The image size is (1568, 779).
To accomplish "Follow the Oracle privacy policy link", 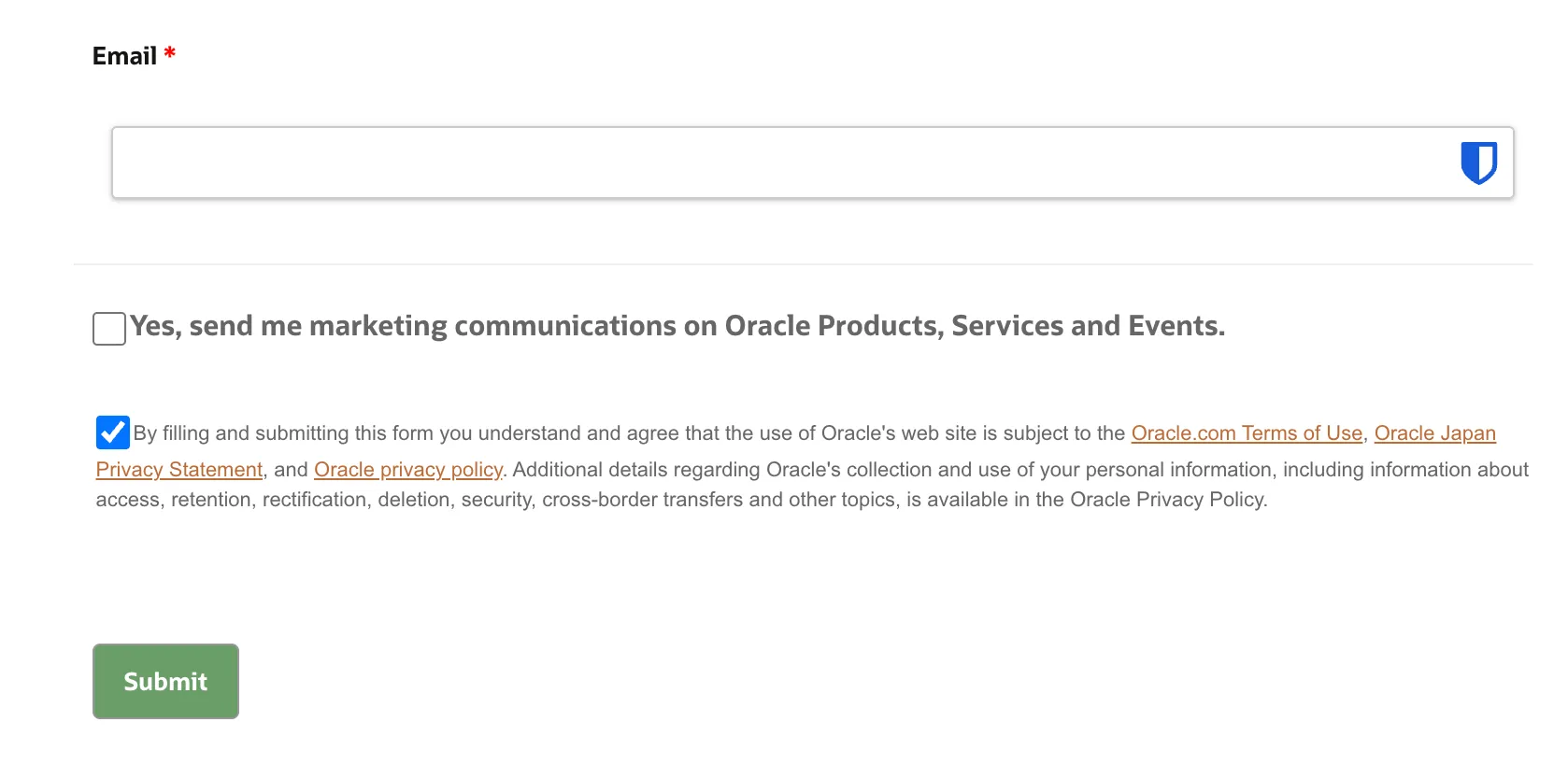I will tap(407, 470).
